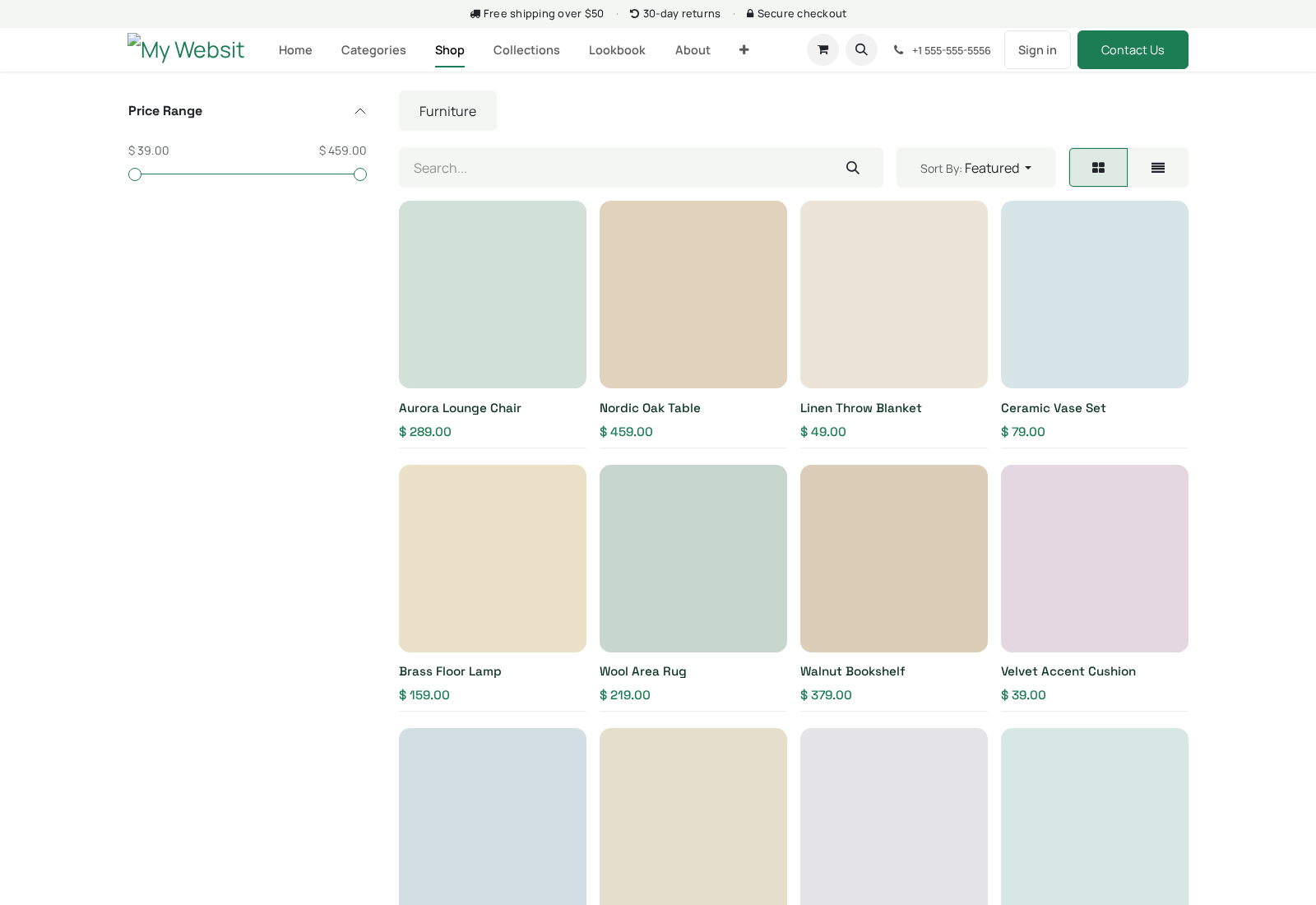1316x905 pixels.
Task: Click the Brass Floor Lamp title
Action: pos(450,671)
